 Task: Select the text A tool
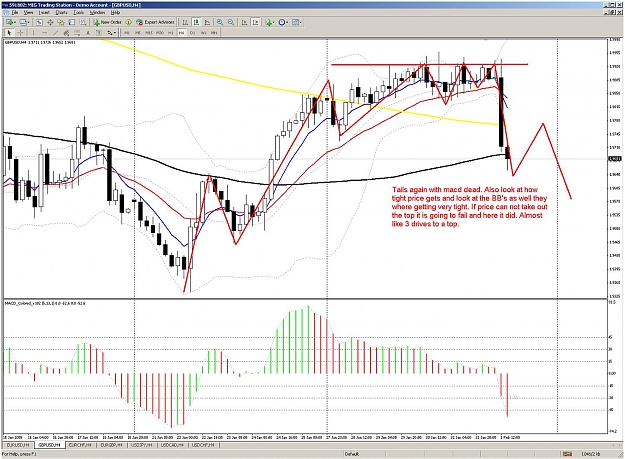click(x=88, y=33)
